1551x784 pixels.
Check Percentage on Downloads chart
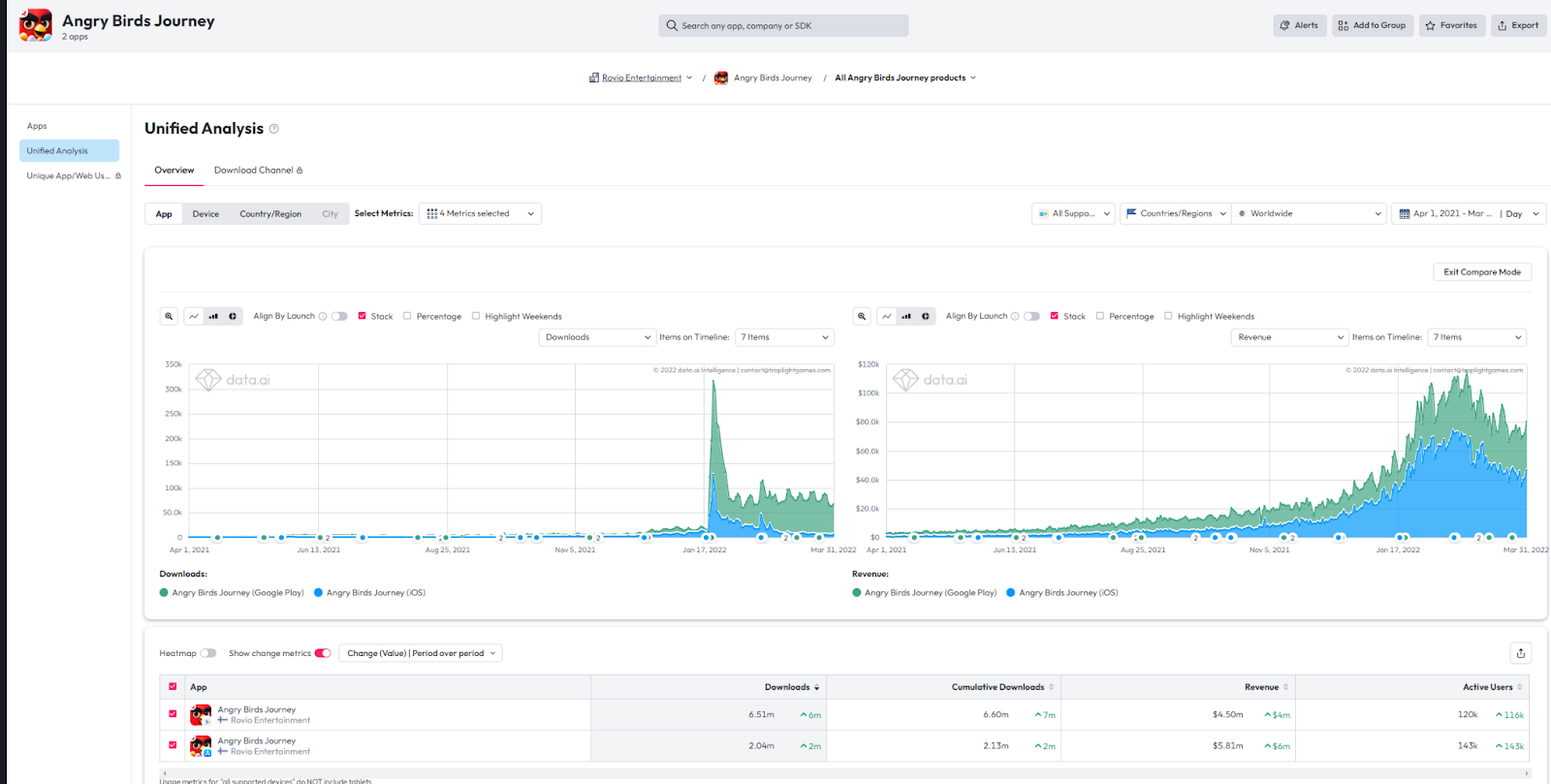407,316
